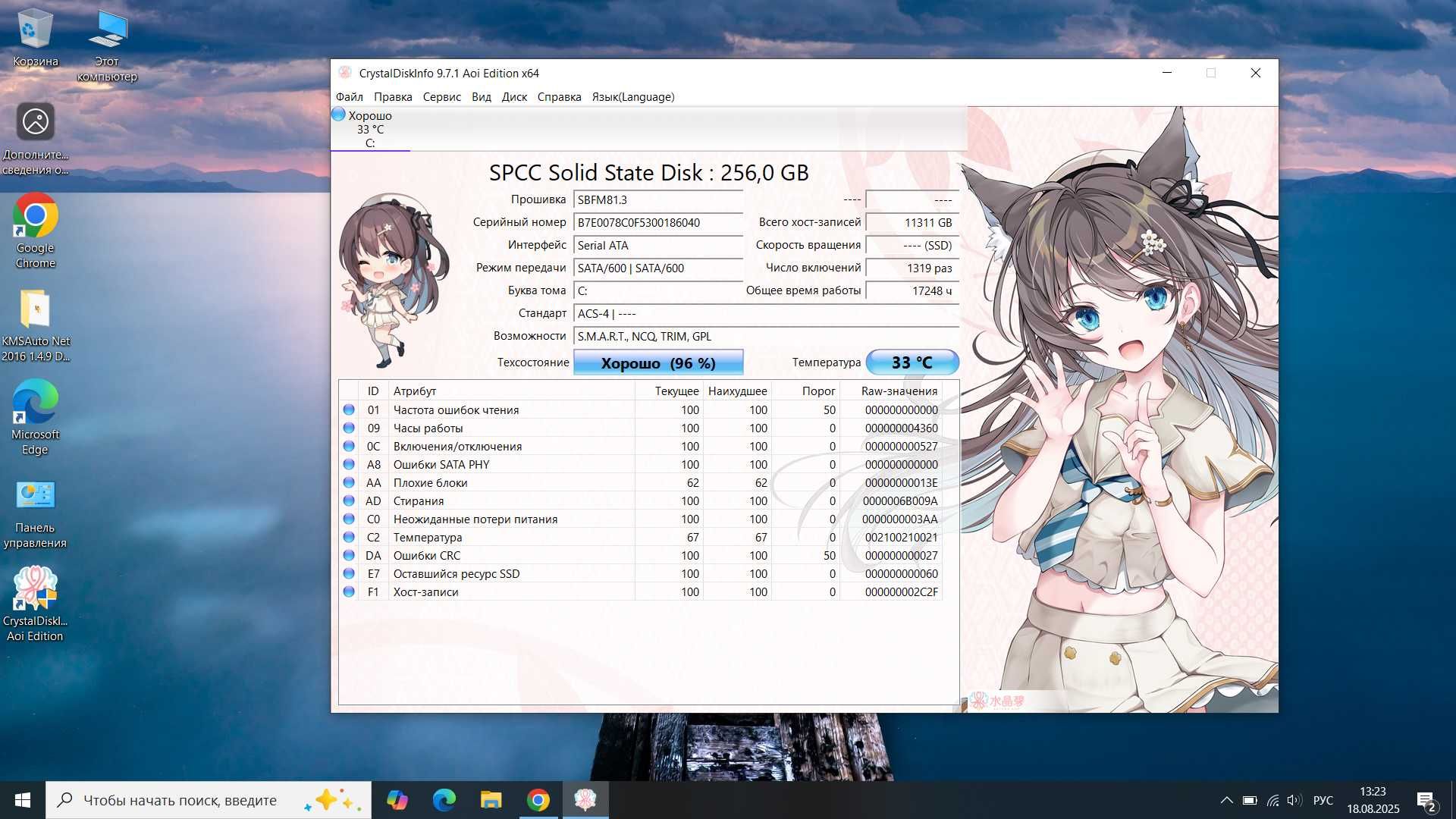Open the Файл menu
Viewport: 1456px width, 819px height.
pyautogui.click(x=350, y=97)
